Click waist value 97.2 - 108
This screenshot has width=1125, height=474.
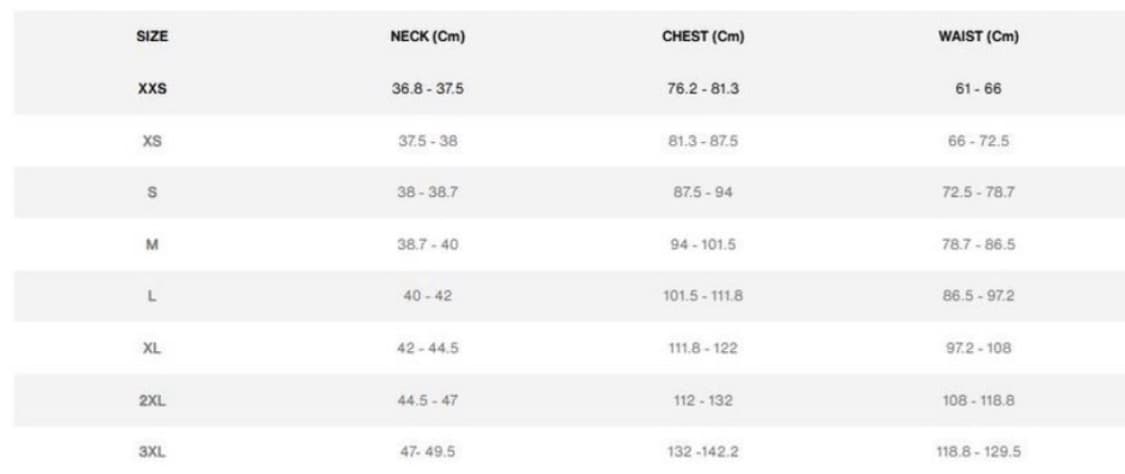(979, 349)
